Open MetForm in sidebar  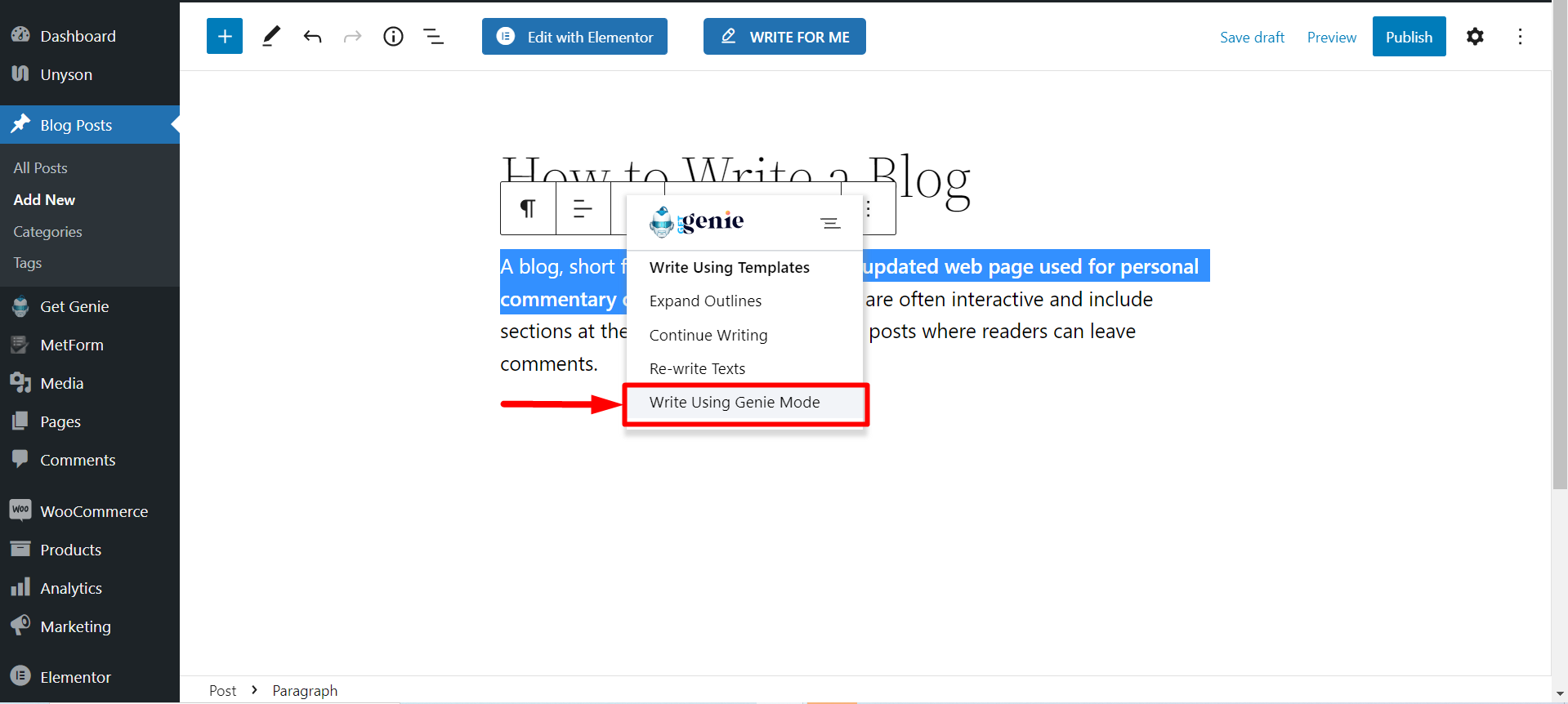coord(90,345)
